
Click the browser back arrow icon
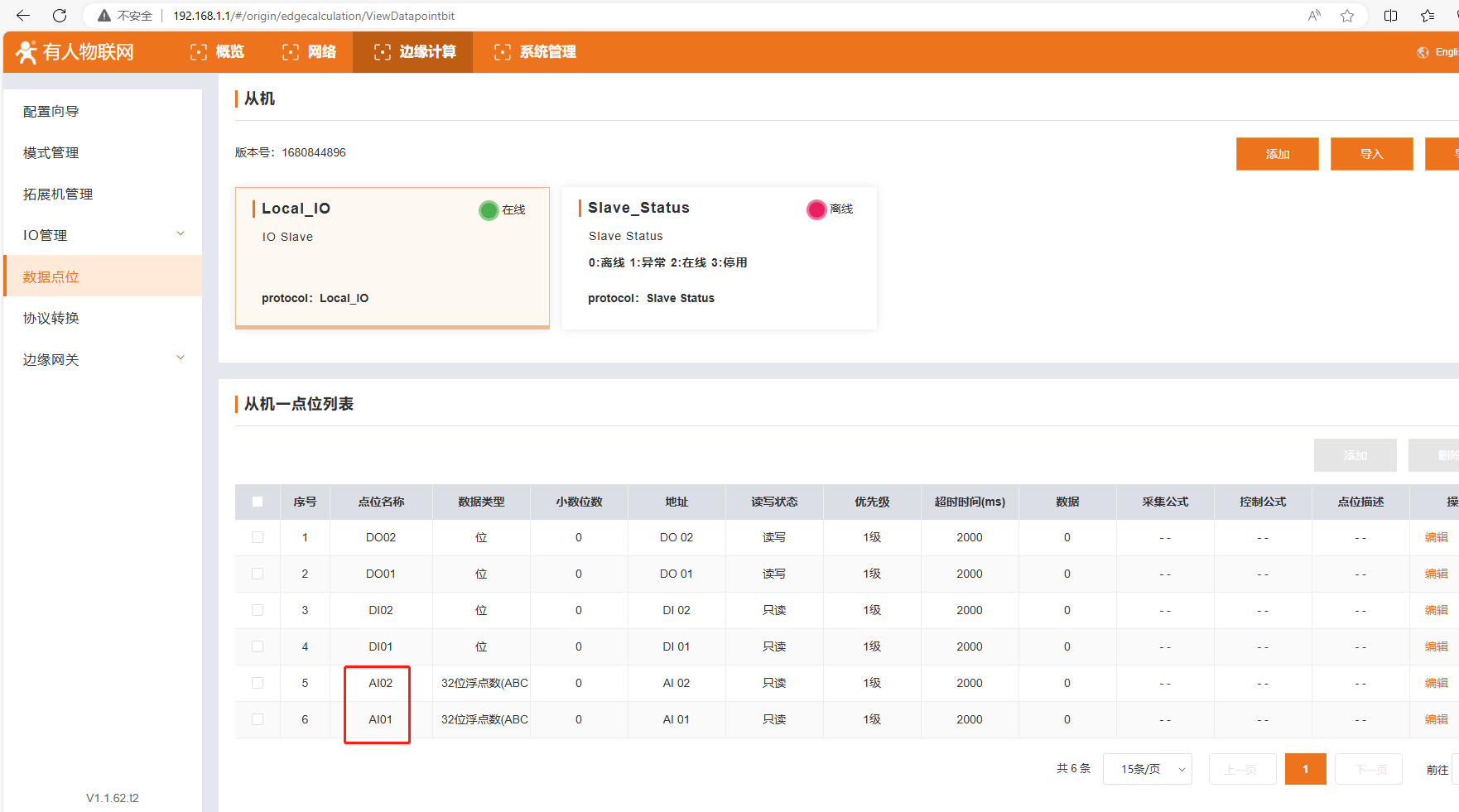[x=23, y=16]
